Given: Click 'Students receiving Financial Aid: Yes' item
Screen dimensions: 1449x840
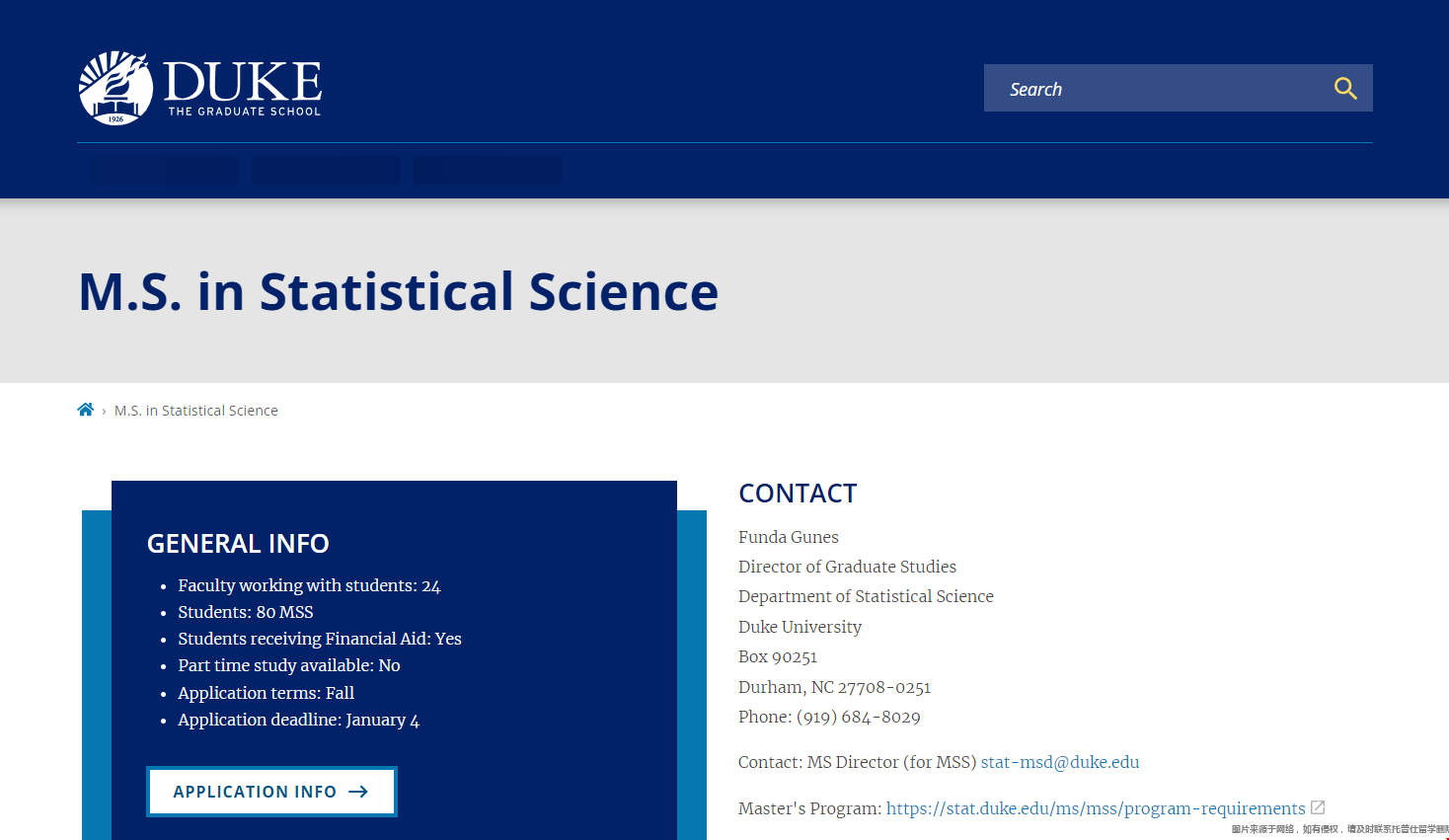Looking at the screenshot, I should tap(320, 639).
